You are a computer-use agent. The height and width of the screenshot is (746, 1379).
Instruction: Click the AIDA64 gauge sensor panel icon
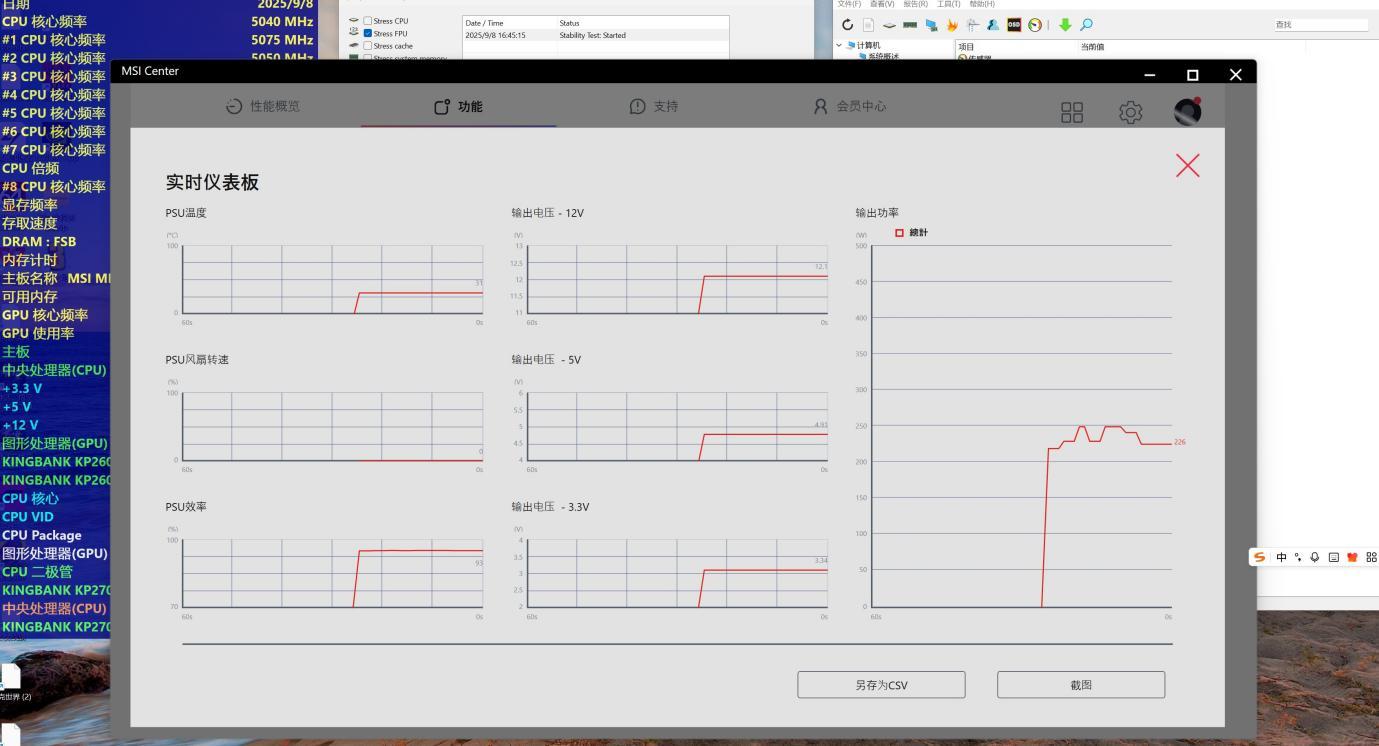click(x=1035, y=25)
